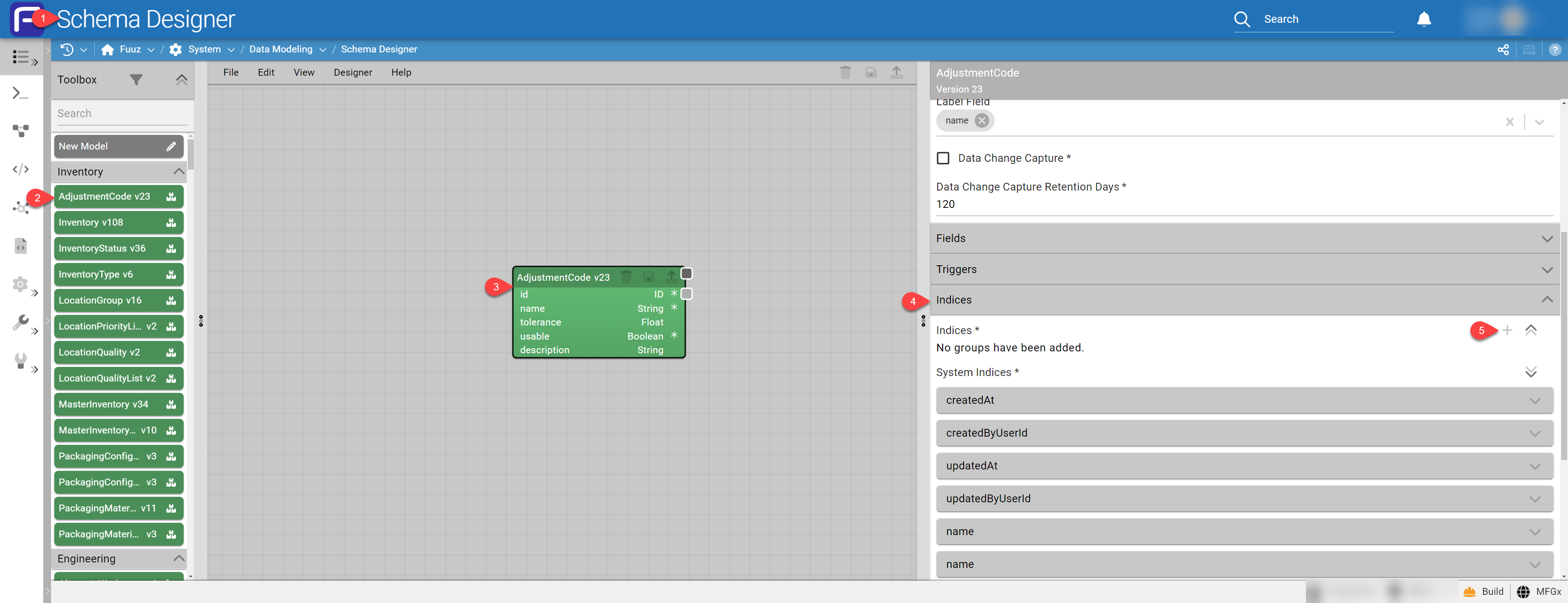This screenshot has width=1568, height=603.
Task: Toggle the id field connector square
Action: [686, 294]
